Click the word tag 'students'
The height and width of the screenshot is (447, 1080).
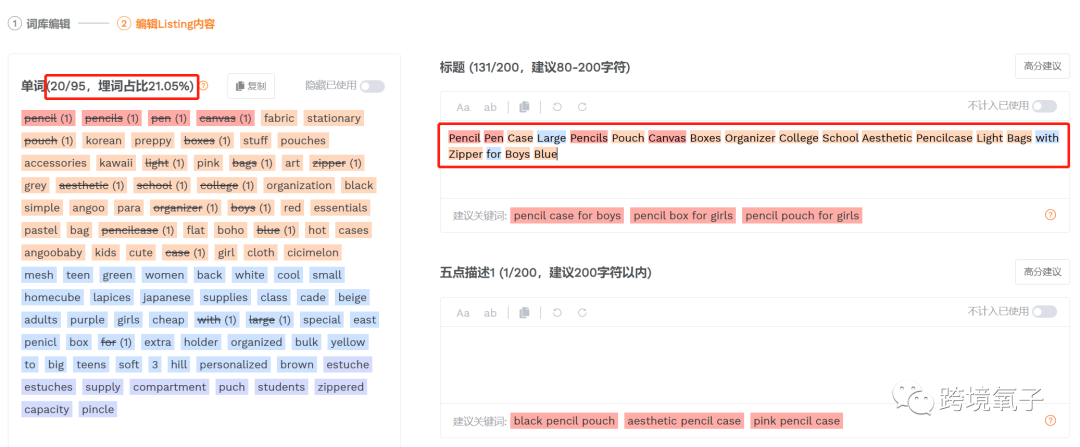[x=282, y=387]
